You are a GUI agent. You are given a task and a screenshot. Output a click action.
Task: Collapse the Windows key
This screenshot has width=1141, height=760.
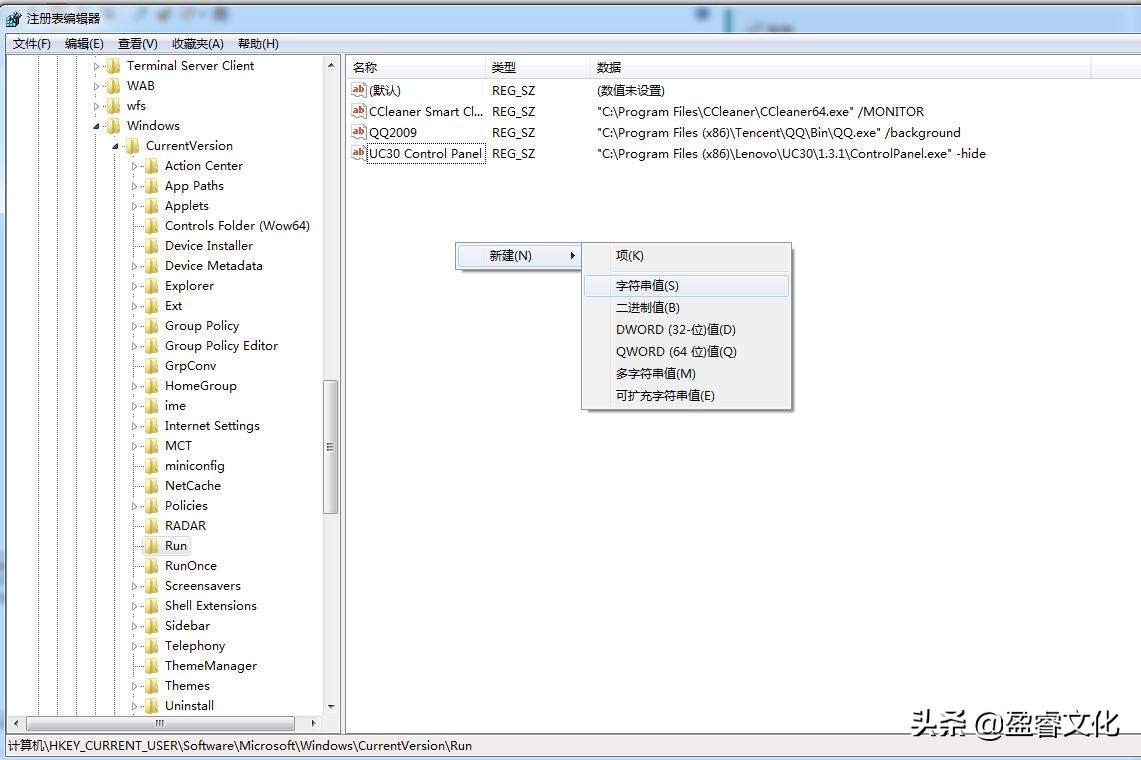coord(97,125)
